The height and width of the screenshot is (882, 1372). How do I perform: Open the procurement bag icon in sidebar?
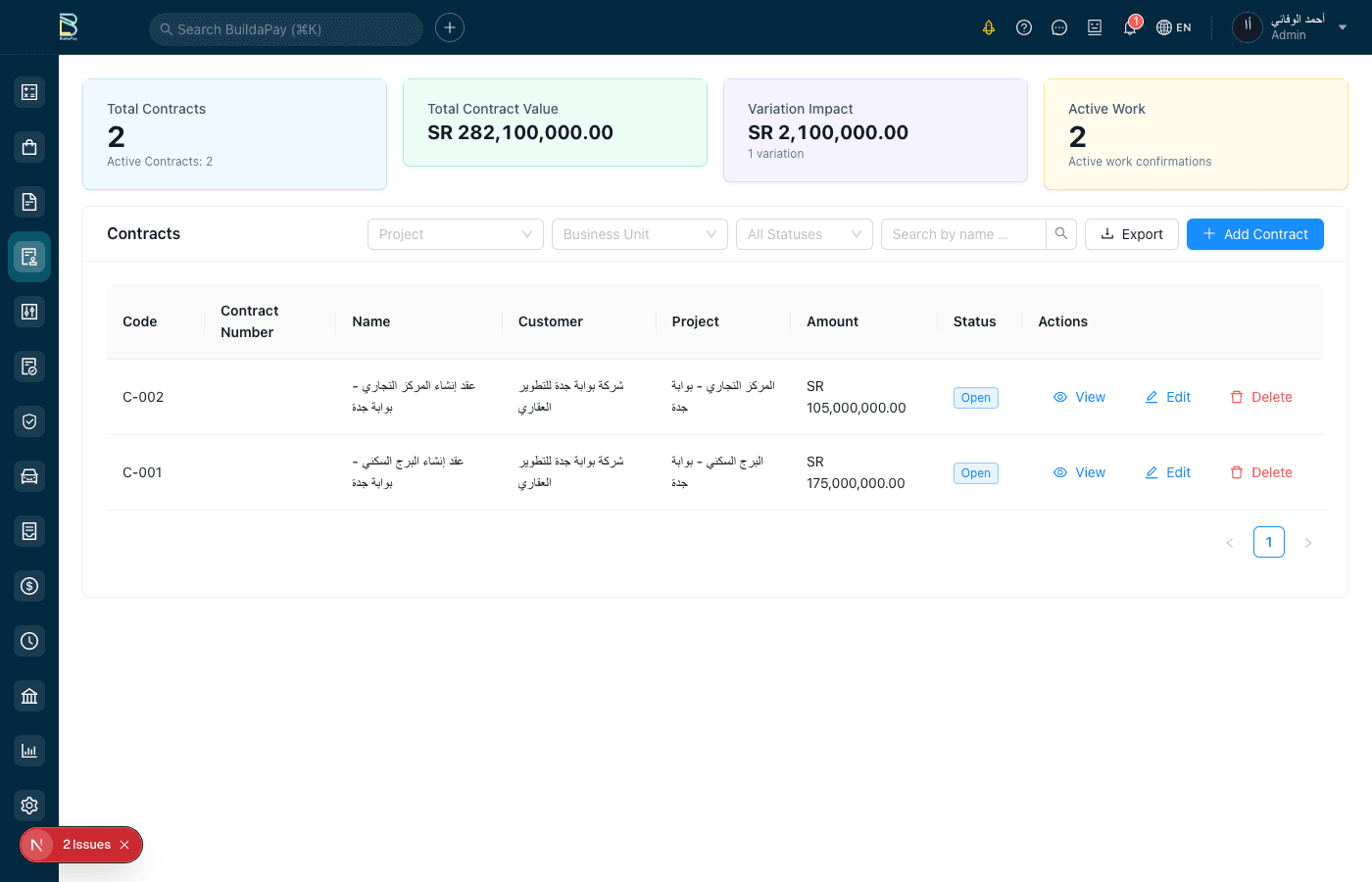point(28,146)
